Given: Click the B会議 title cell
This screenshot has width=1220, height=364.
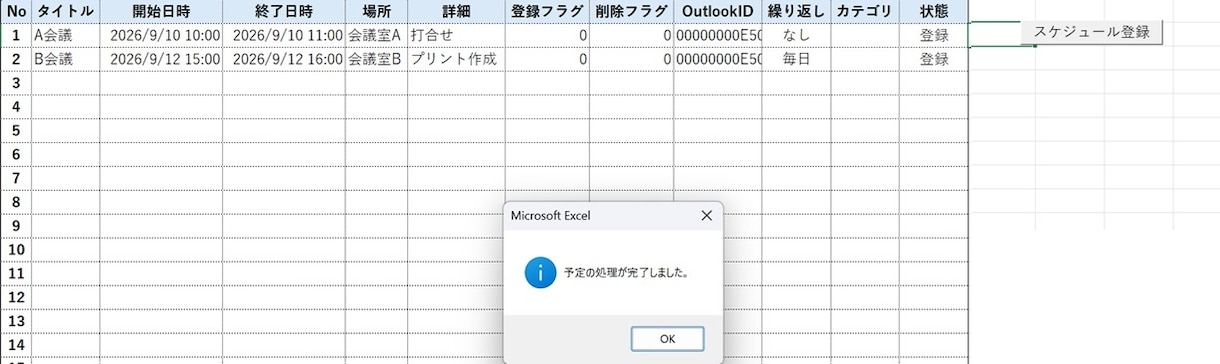Looking at the screenshot, I should click(x=66, y=59).
